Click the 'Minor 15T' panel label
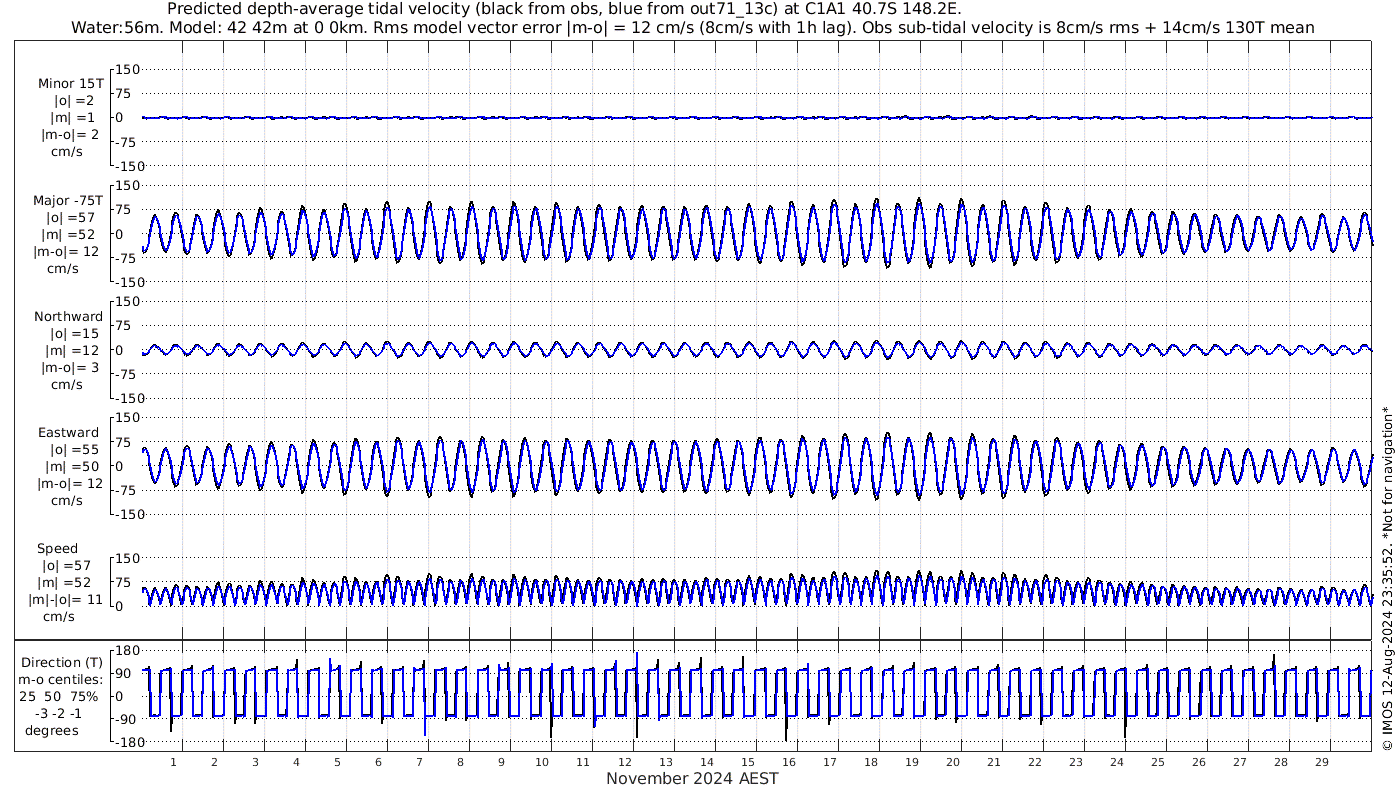This screenshot has height=800, width=1400. 70,84
